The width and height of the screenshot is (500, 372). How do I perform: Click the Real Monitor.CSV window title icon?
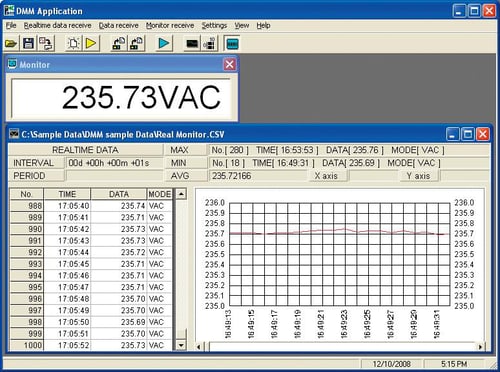pos(14,134)
